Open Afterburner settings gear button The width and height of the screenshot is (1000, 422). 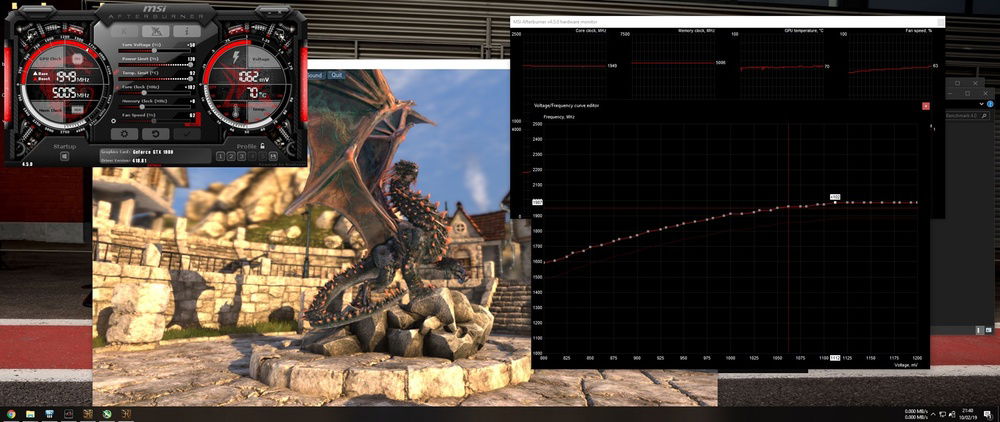(x=124, y=134)
